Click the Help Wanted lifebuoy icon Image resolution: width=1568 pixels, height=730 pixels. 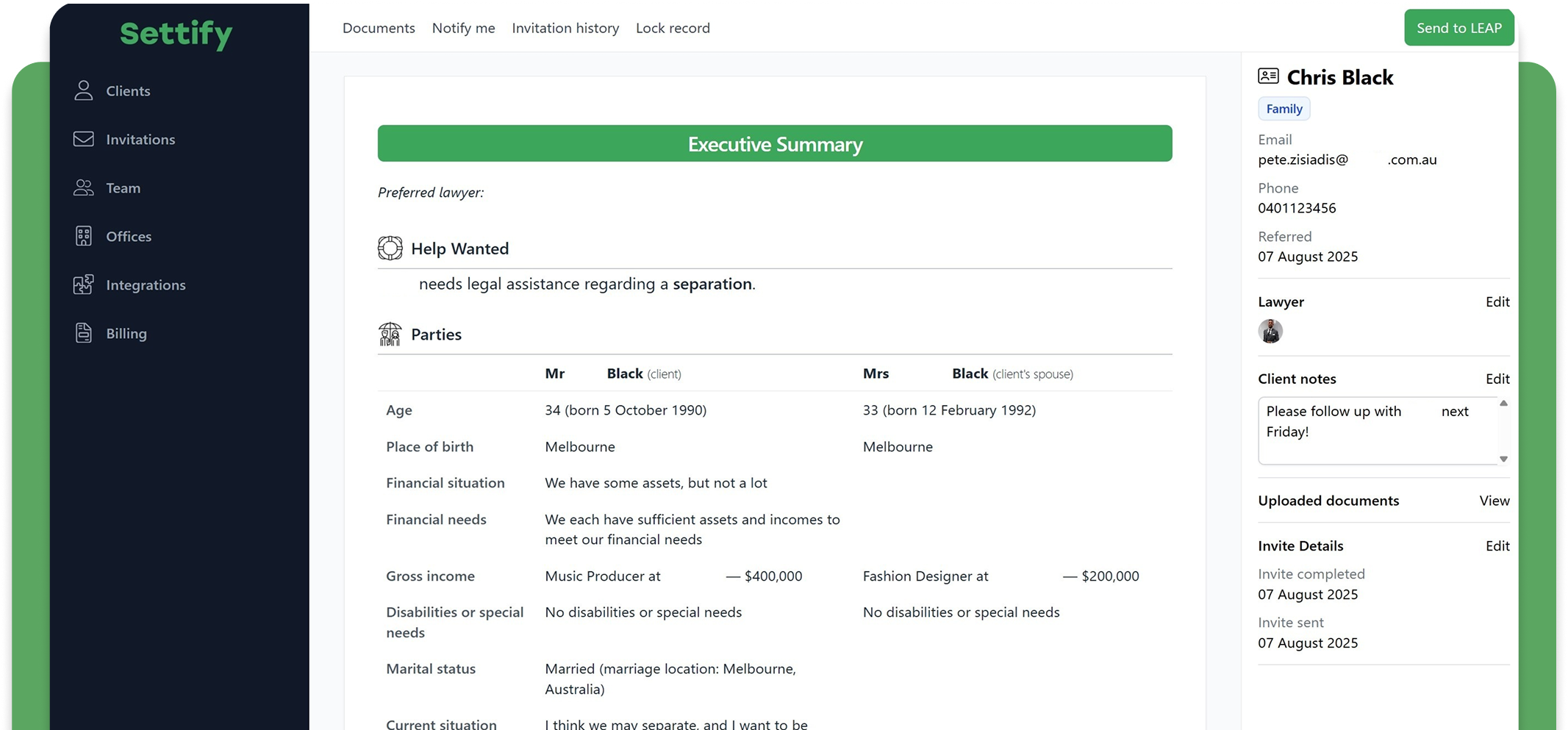pos(390,248)
